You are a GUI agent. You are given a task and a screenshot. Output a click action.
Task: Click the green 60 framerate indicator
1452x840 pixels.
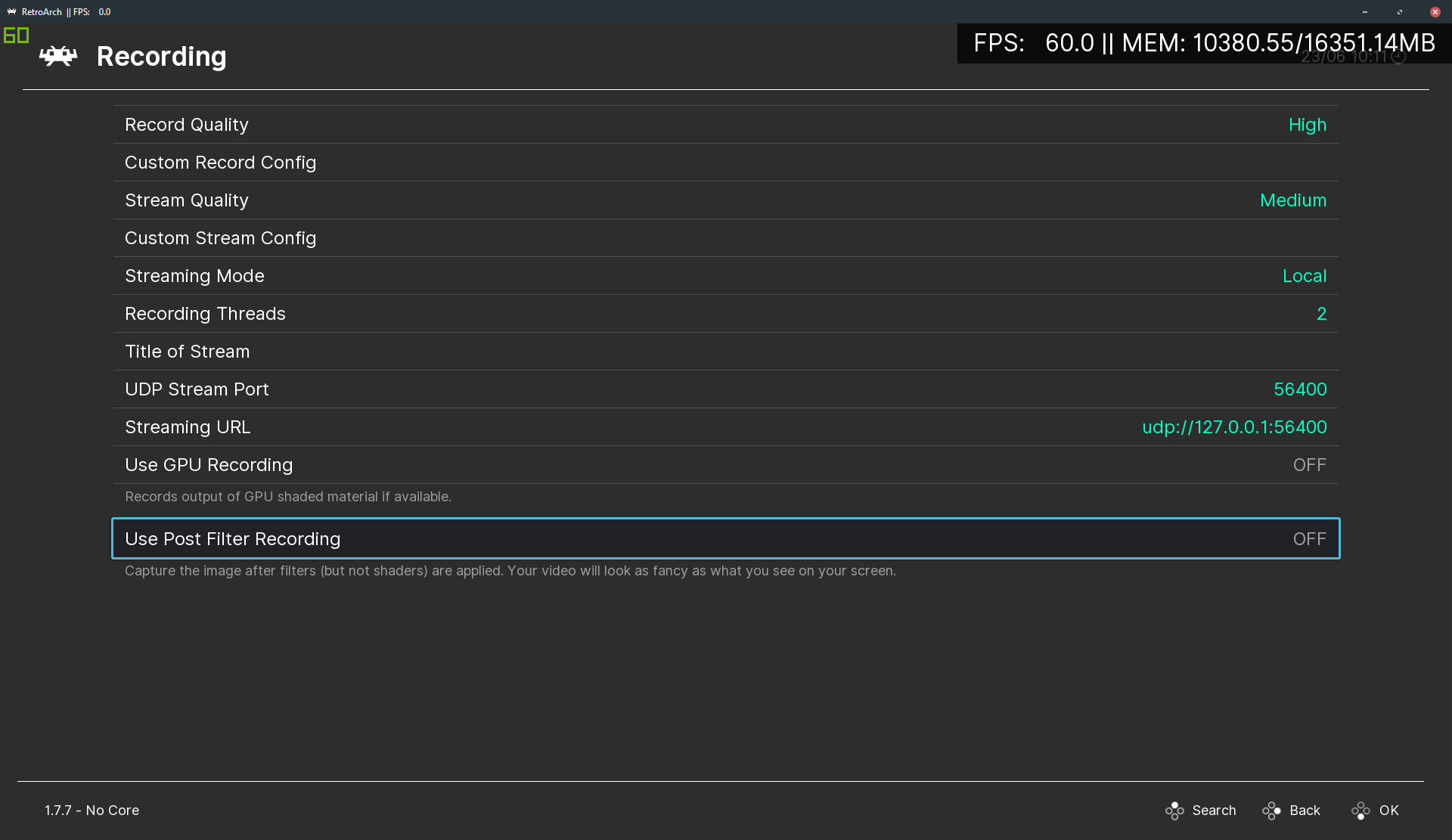pyautogui.click(x=16, y=35)
